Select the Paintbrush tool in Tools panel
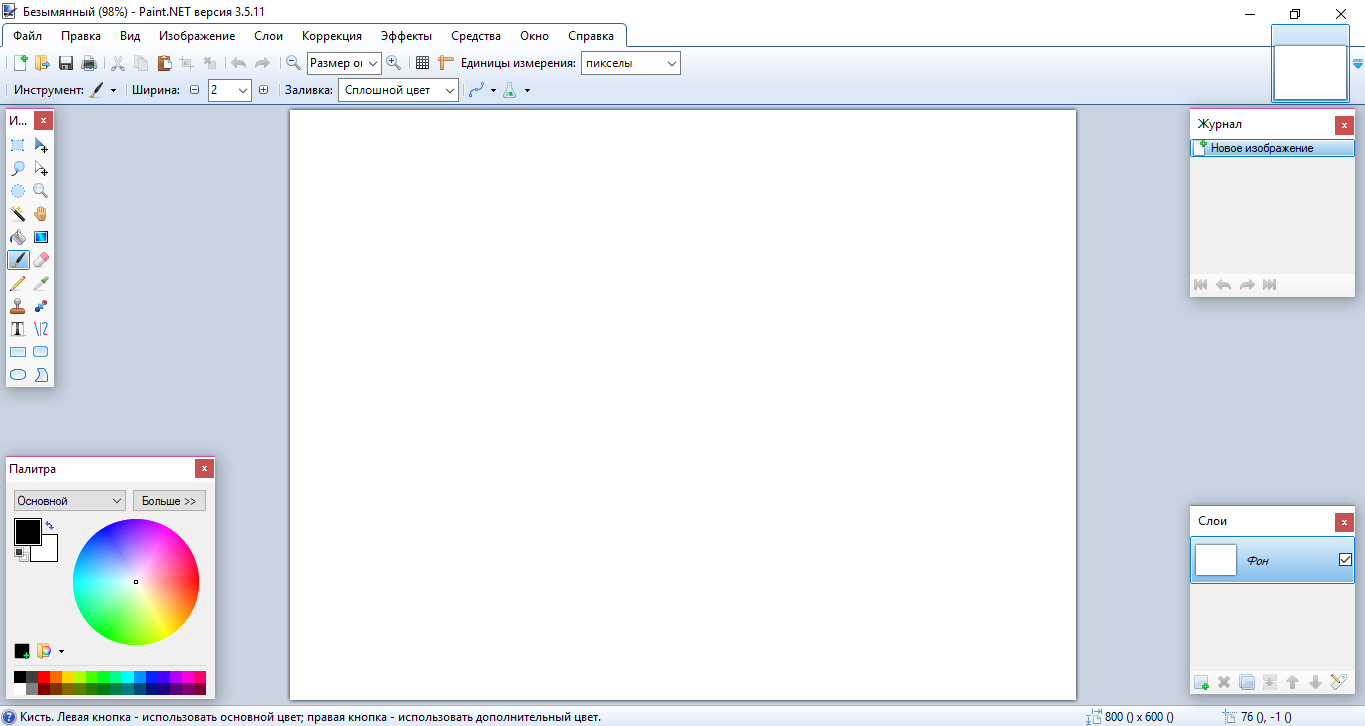 click(x=18, y=260)
